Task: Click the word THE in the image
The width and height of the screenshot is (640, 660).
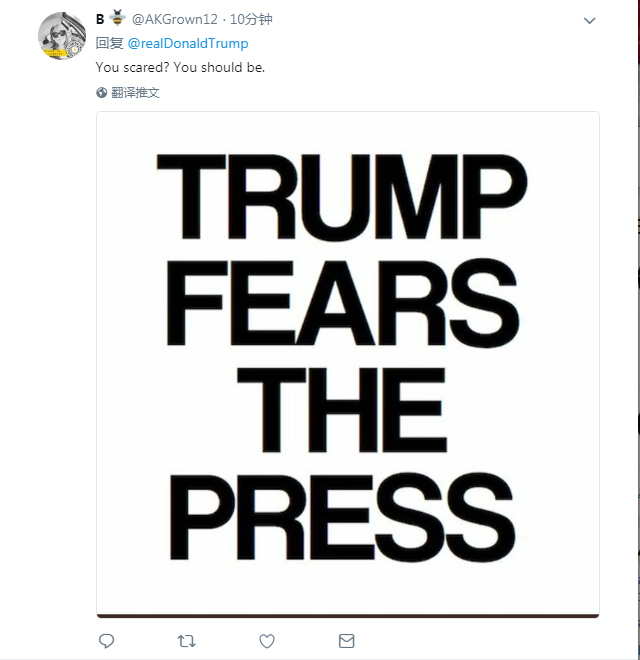Action: pos(341,410)
